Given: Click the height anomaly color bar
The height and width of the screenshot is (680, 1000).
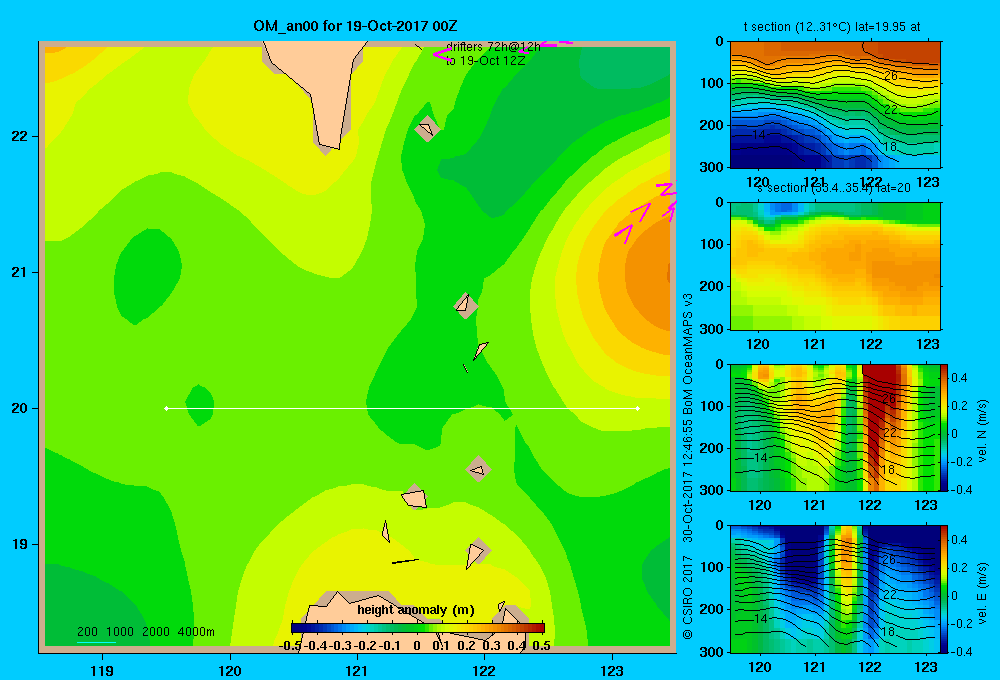Looking at the screenshot, I should [x=418, y=627].
